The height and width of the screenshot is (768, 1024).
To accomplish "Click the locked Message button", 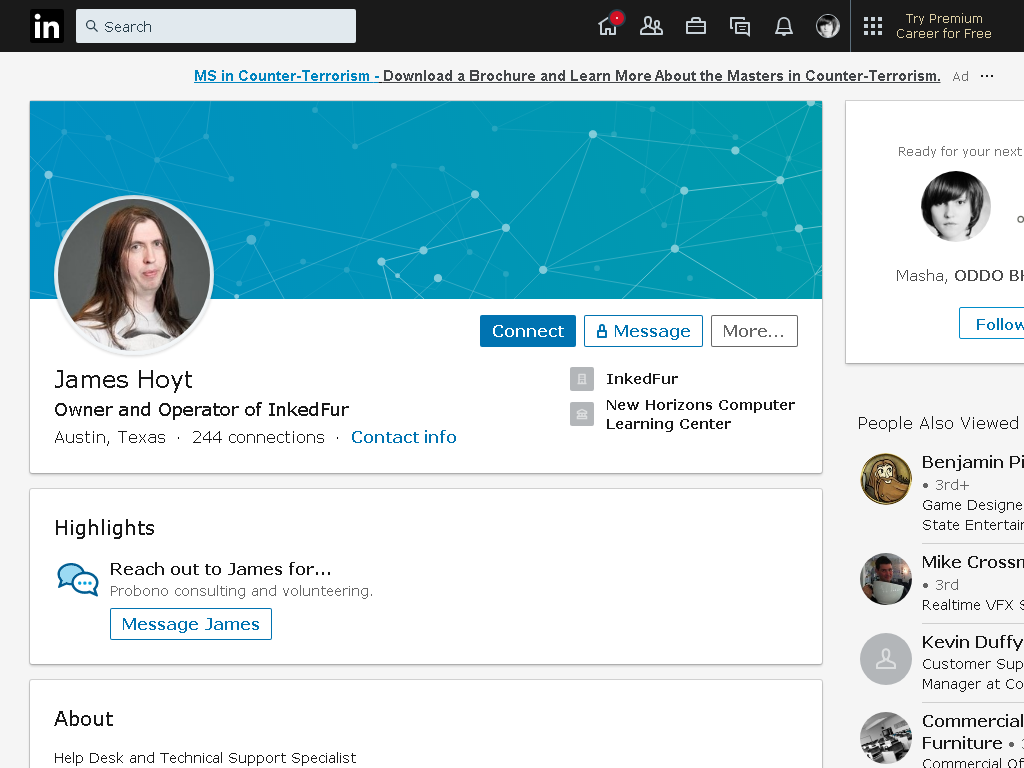I will [643, 331].
